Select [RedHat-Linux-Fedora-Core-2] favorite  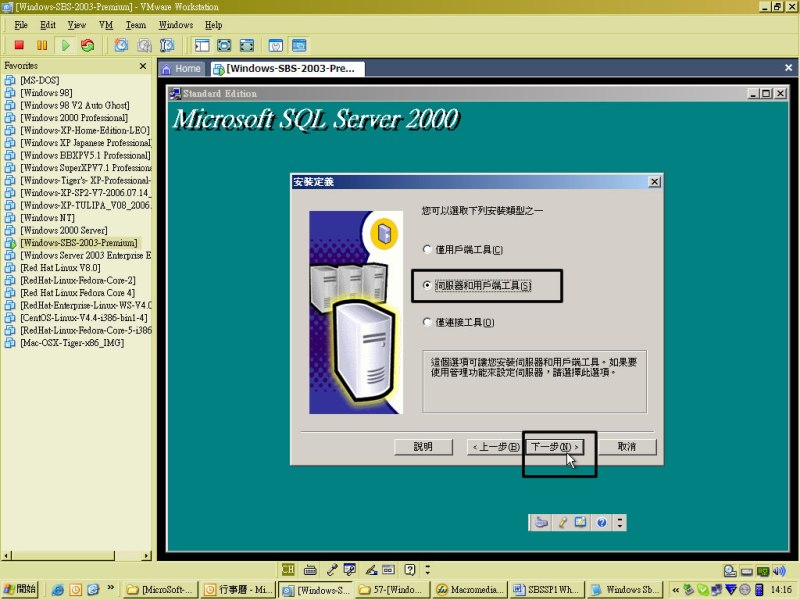tap(78, 281)
